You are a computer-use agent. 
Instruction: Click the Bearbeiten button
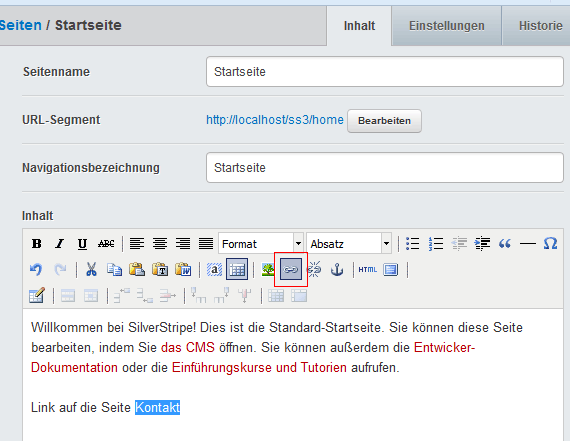click(x=384, y=121)
